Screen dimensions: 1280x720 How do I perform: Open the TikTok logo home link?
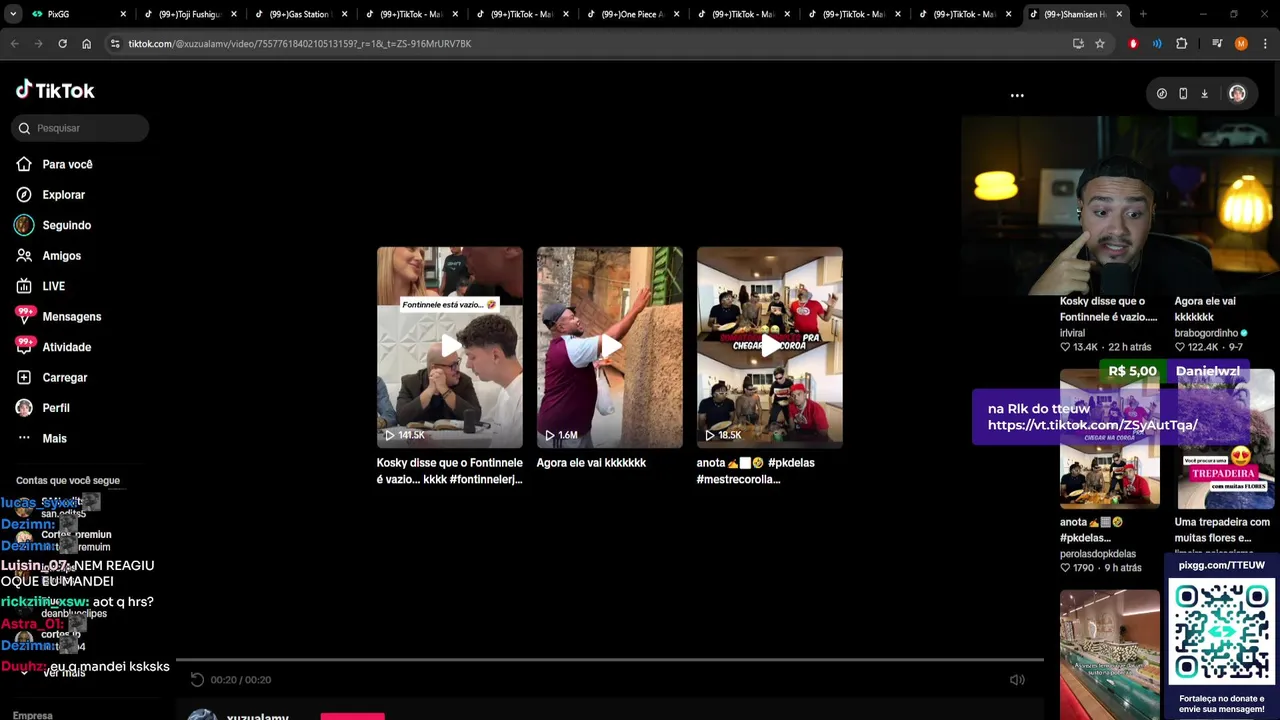point(55,90)
